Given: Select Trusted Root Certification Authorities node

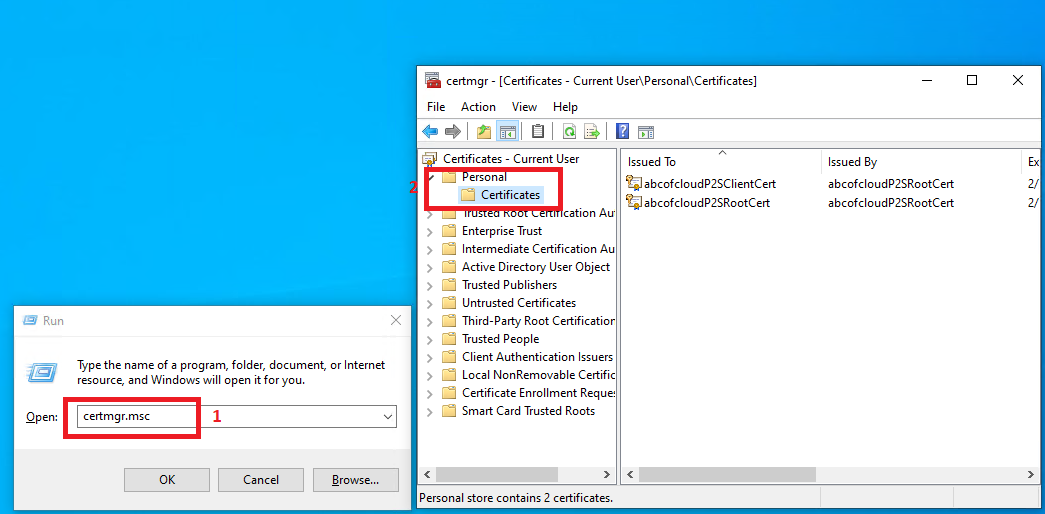Looking at the screenshot, I should tap(538, 213).
